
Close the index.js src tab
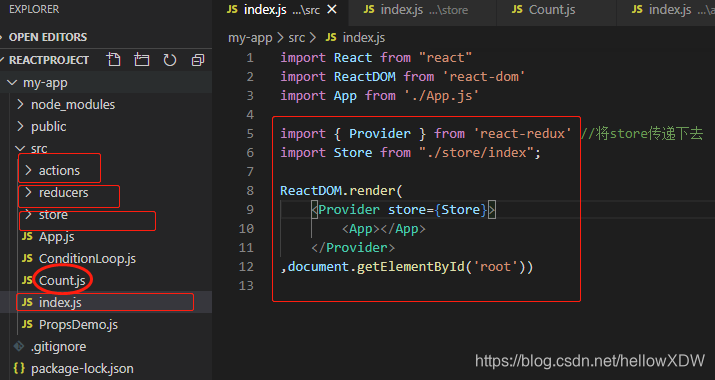(x=332, y=9)
